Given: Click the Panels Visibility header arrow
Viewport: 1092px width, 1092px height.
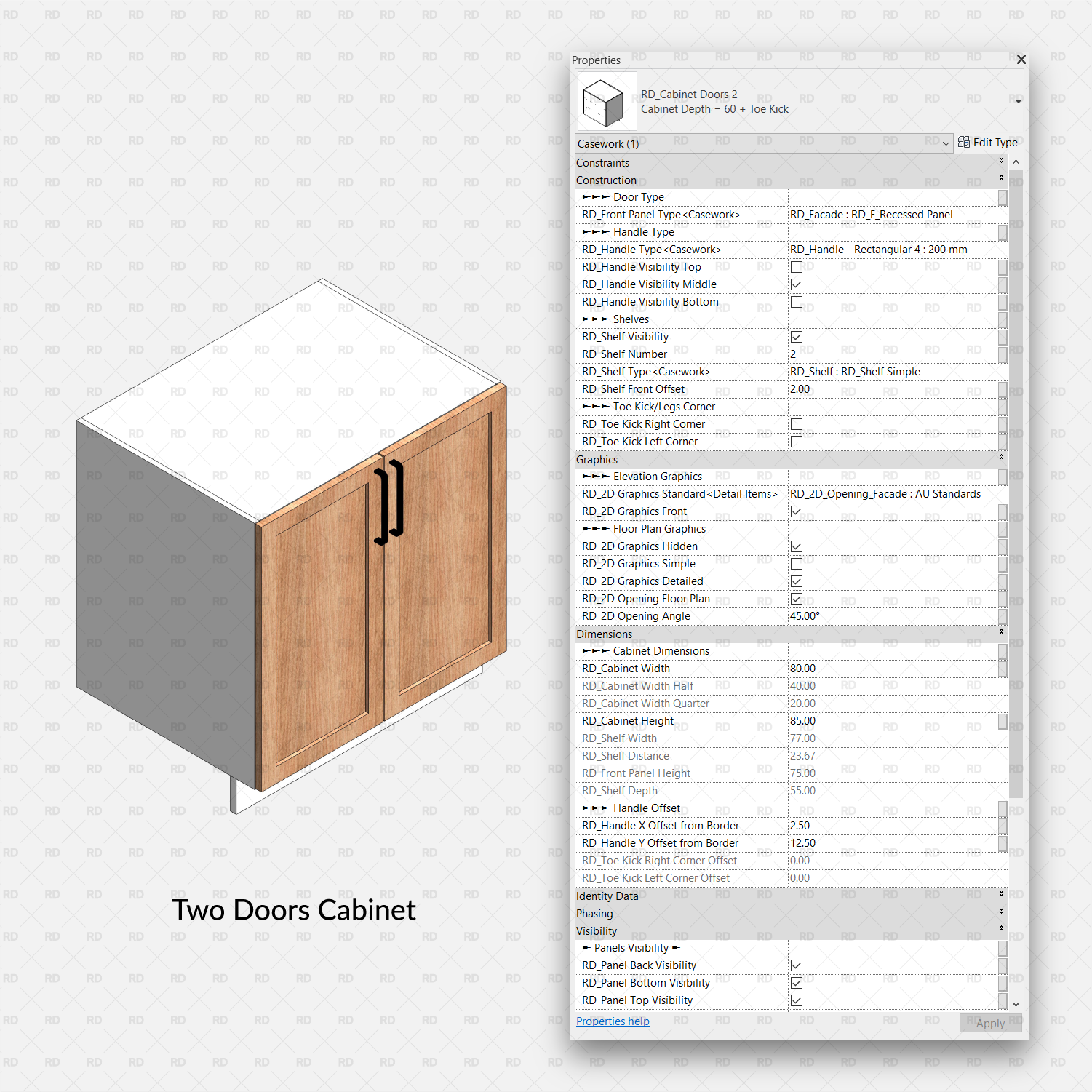Looking at the screenshot, I should [588, 947].
